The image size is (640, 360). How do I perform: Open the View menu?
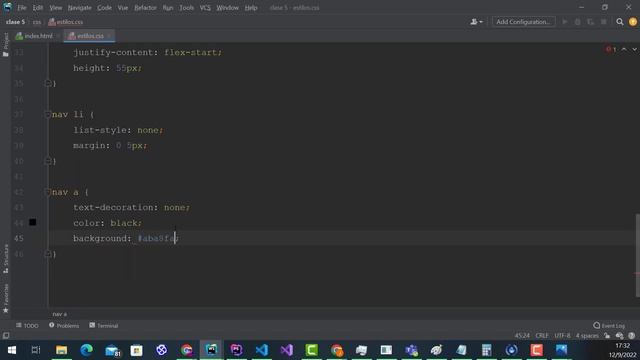click(56, 8)
